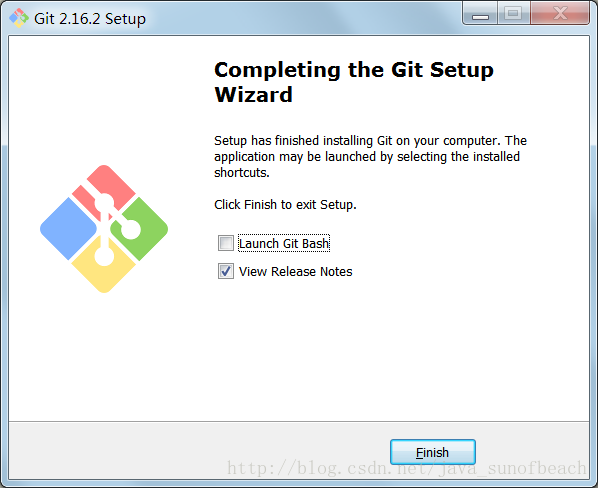
Task: Uncheck the View Release Notes checkbox
Action: (226, 271)
